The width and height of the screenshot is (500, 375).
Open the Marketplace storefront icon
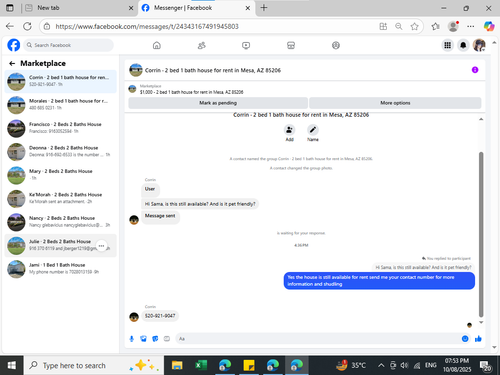(x=291, y=45)
